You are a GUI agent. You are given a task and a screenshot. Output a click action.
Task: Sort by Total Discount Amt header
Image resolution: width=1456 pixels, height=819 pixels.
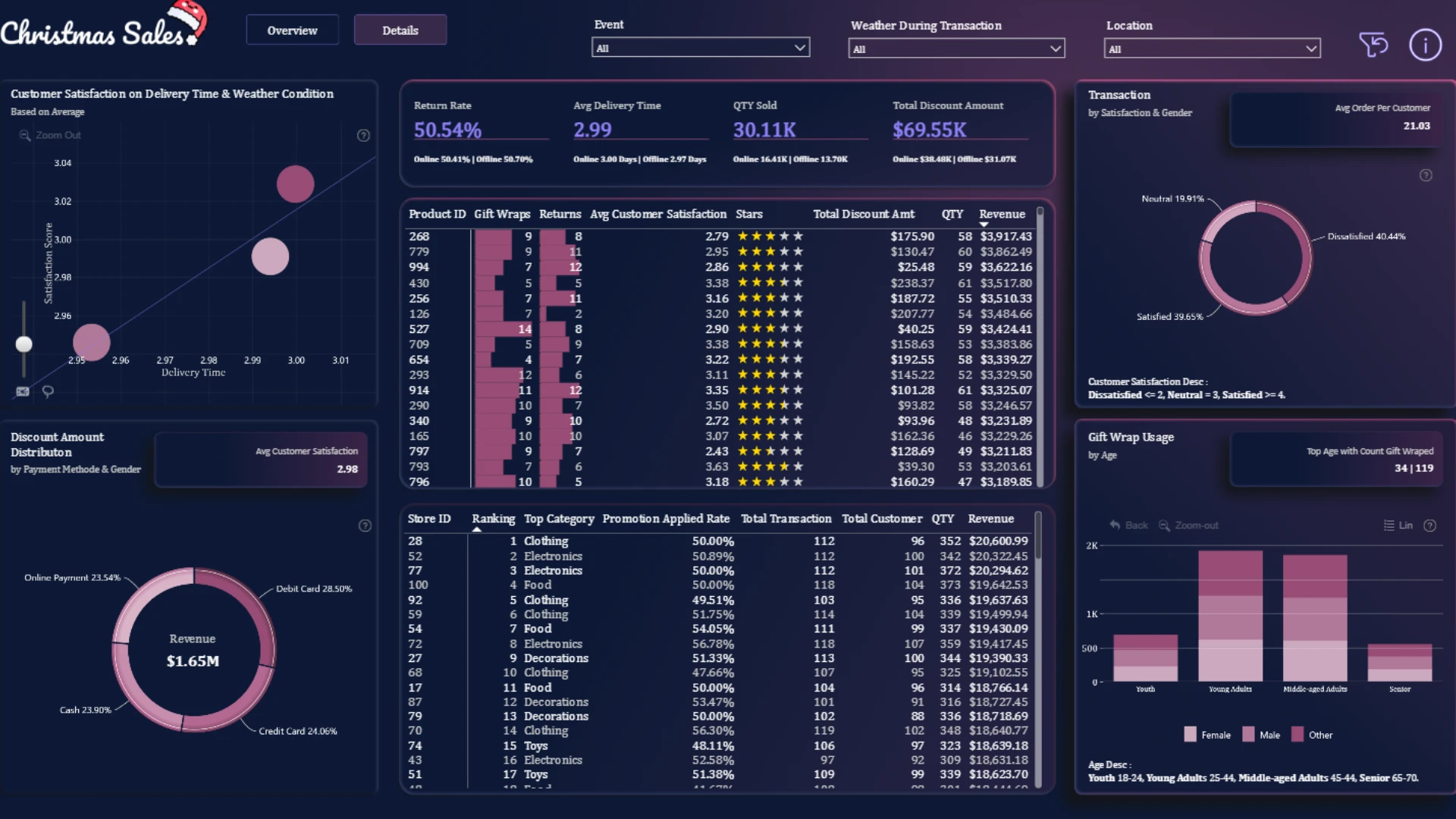pos(864,215)
